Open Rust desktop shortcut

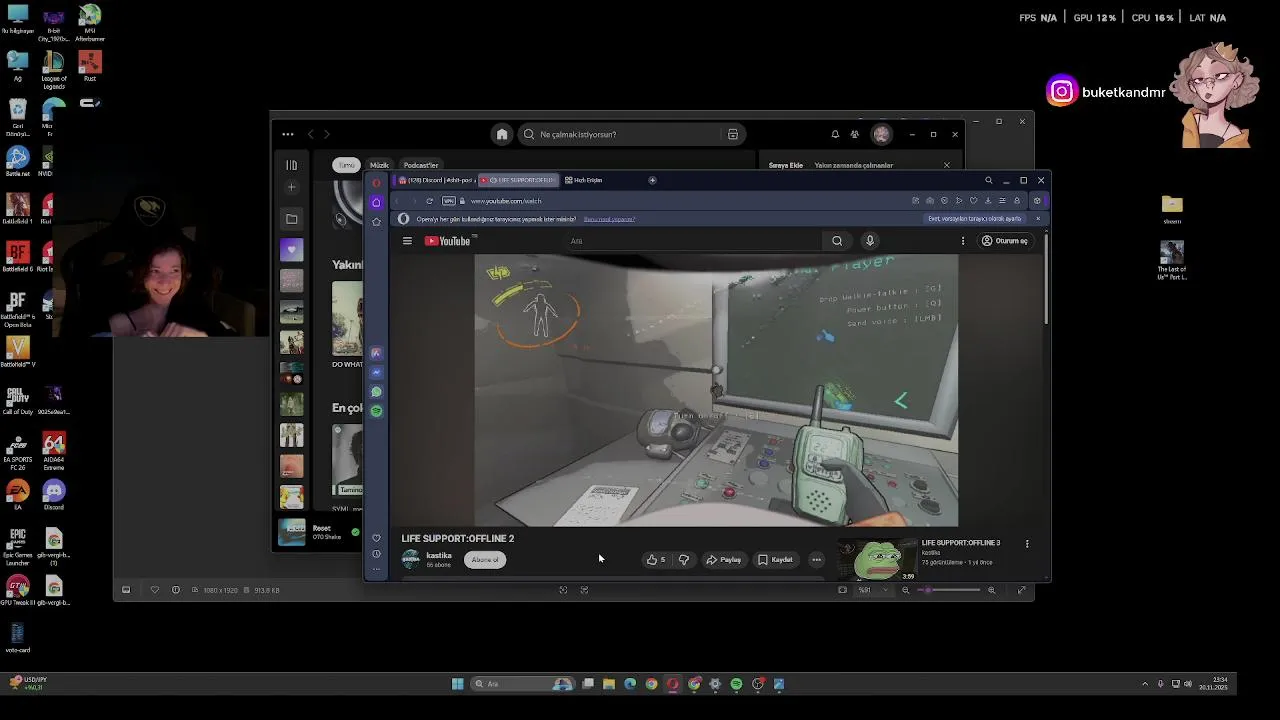[90, 67]
